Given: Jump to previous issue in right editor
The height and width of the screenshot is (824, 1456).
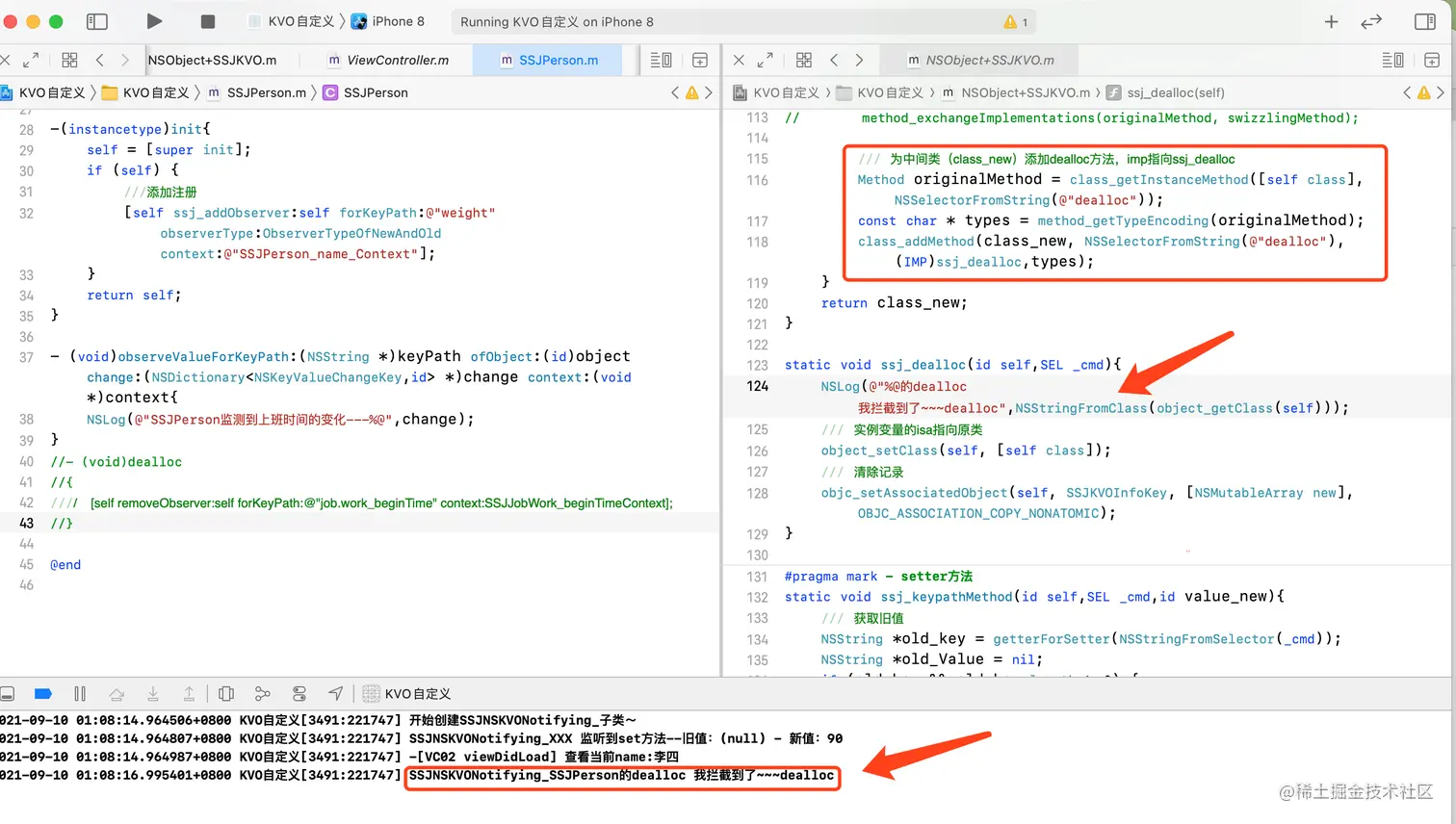Looking at the screenshot, I should tap(1407, 92).
